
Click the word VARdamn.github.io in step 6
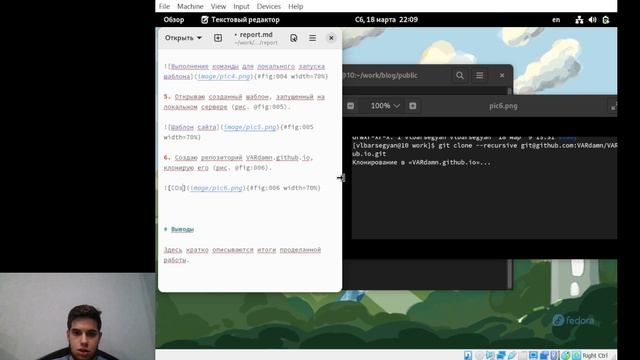(x=278, y=158)
